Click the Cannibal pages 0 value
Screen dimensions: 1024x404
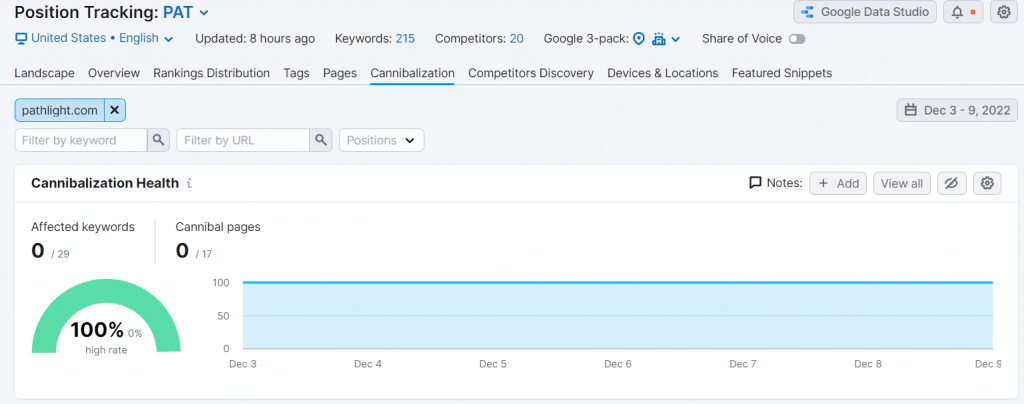click(x=182, y=251)
